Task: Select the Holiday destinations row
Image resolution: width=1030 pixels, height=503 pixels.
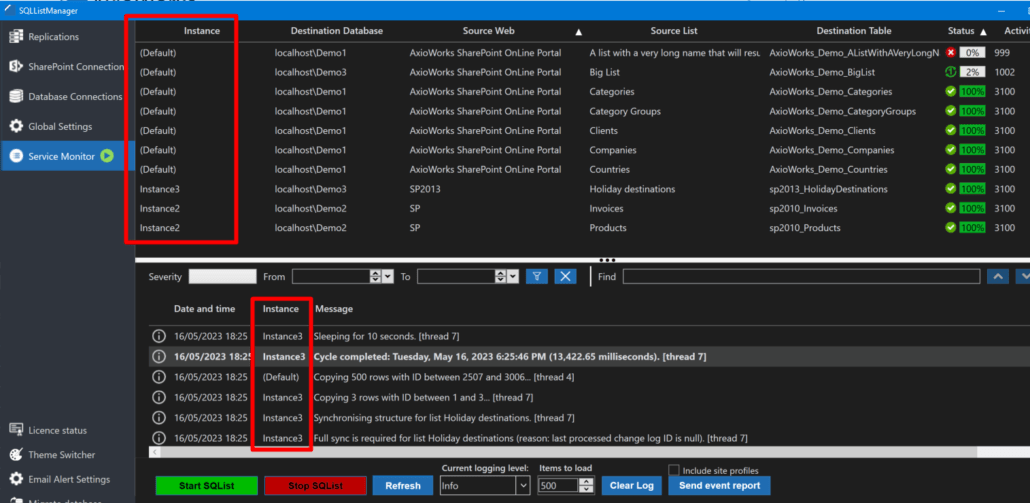Action: point(582,189)
